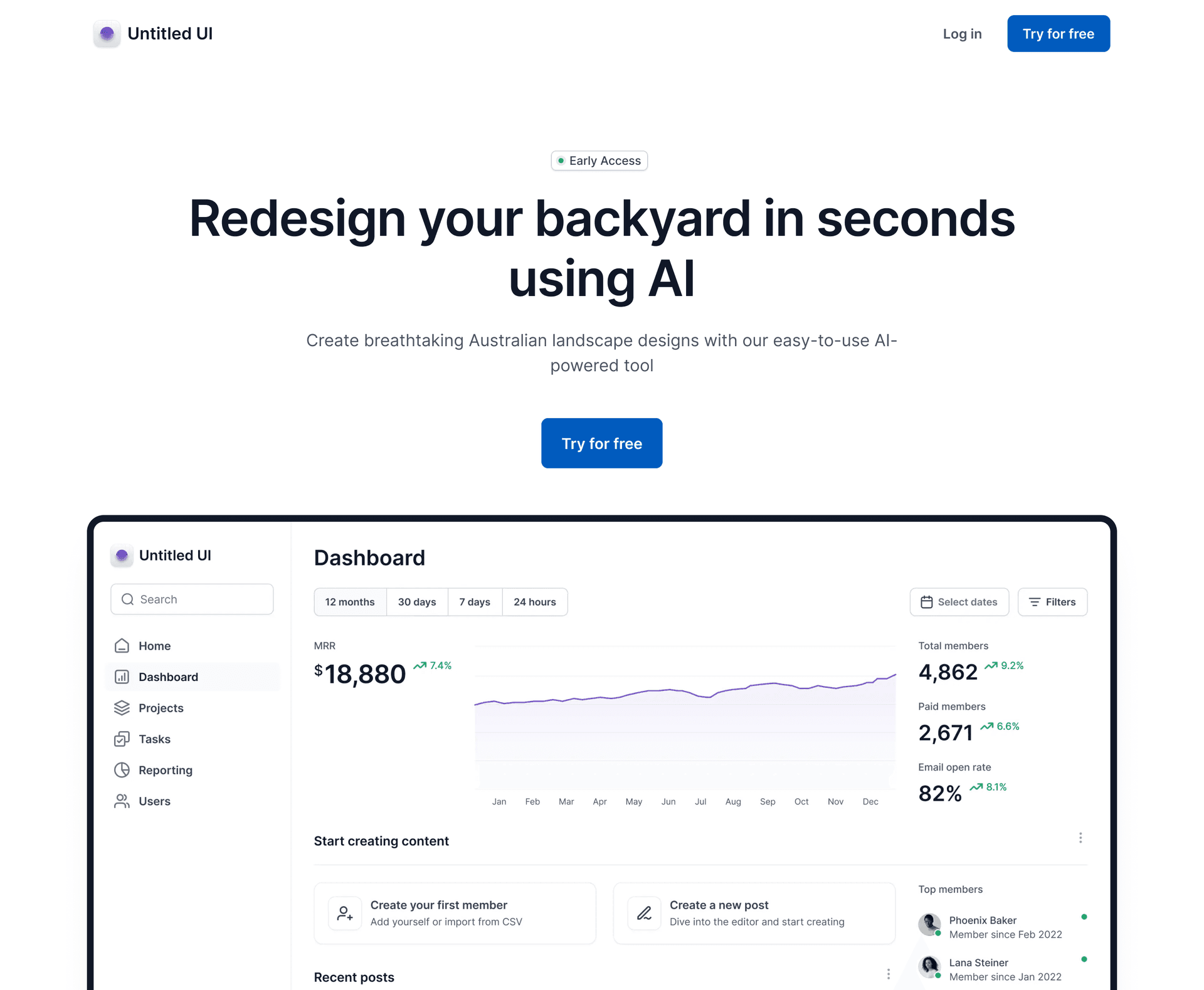Open Users in the sidebar
The width and height of the screenshot is (1204, 990).
click(x=193, y=801)
